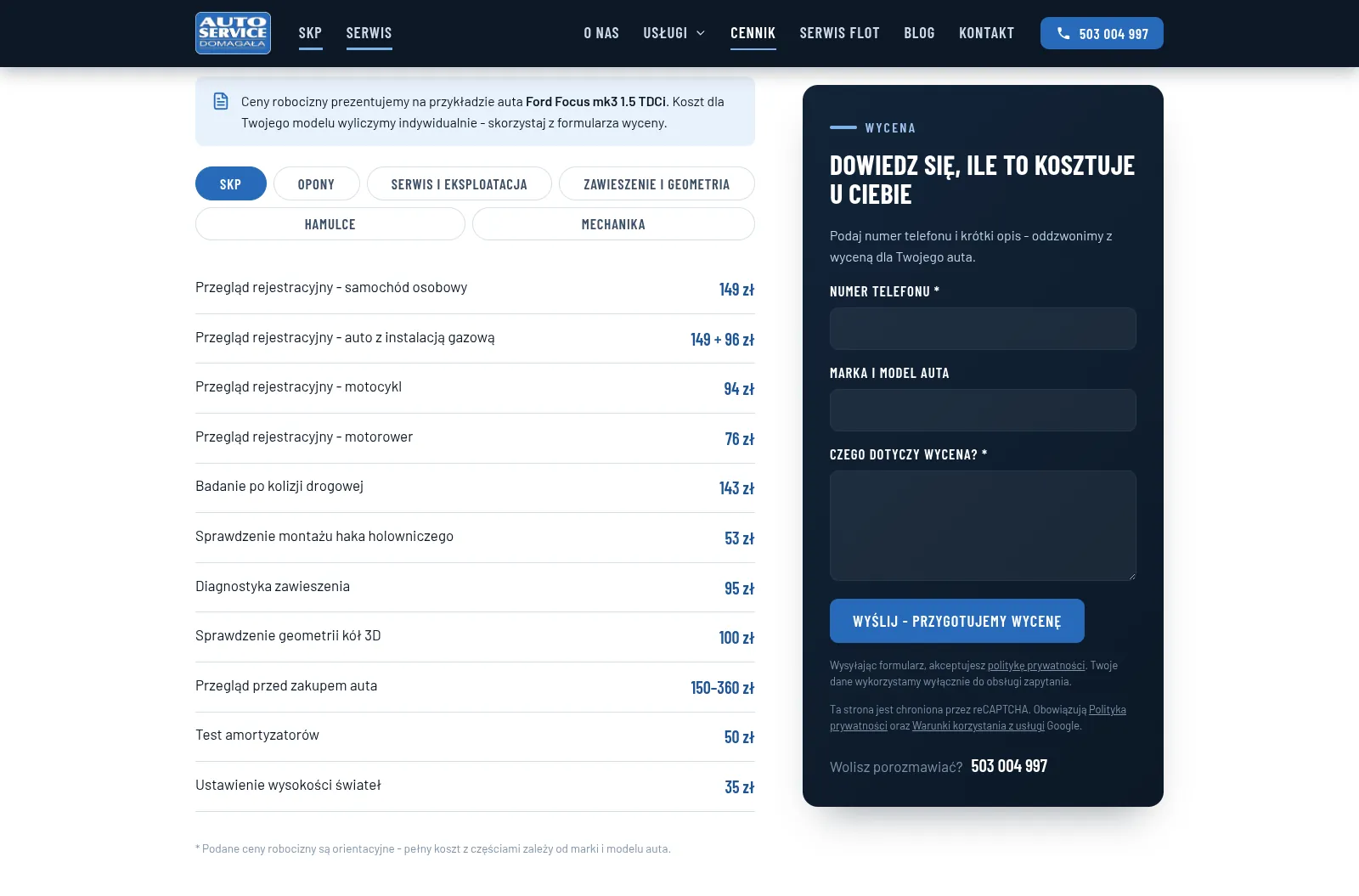The height and width of the screenshot is (896, 1359).
Task: Click Sprawdzenie montażu haka holowniczego text
Action: [324, 536]
